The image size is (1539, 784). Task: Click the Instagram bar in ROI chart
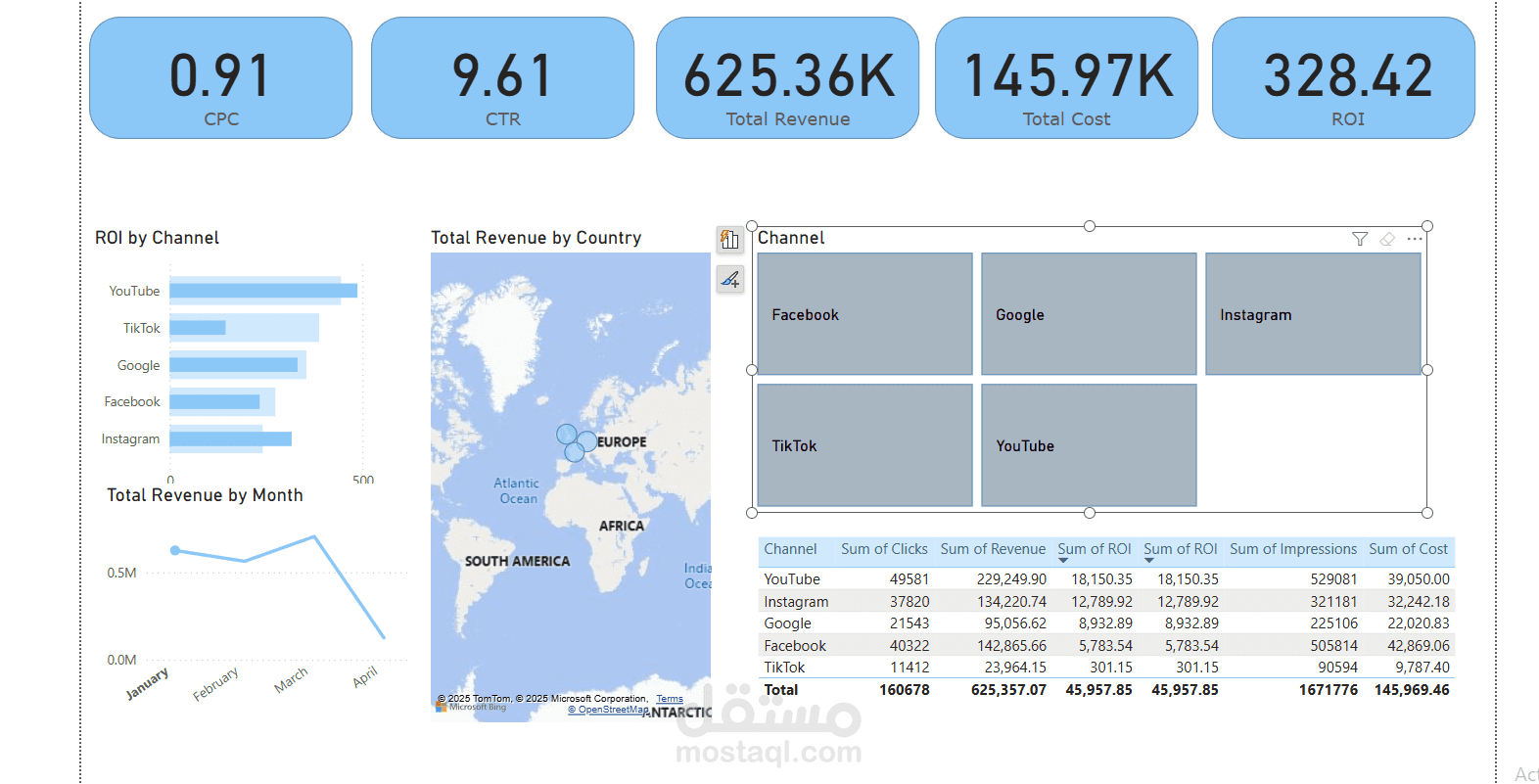coord(231,438)
